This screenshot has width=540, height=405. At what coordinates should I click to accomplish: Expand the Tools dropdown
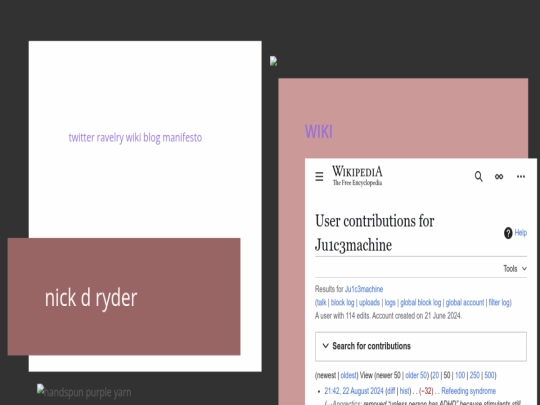point(515,269)
